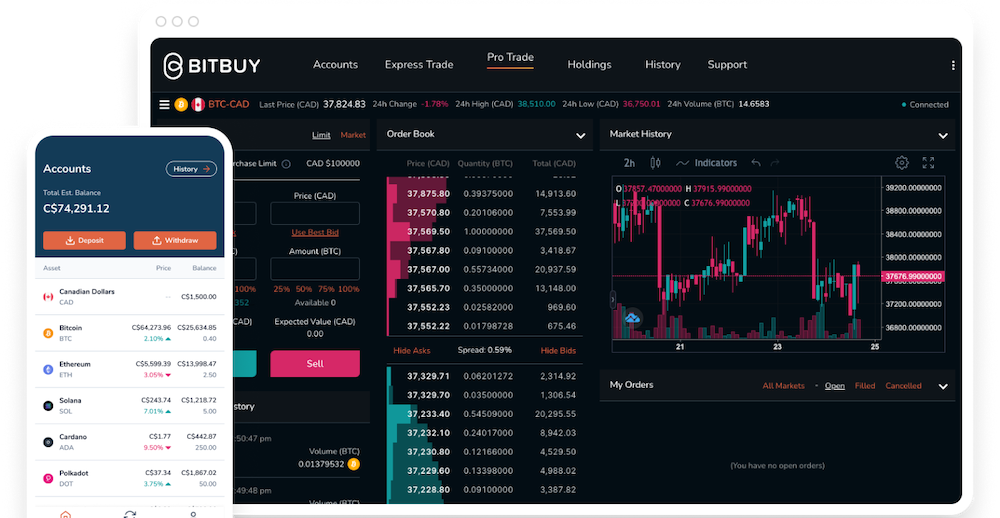1000x518 pixels.
Task: Go to the Holdings tab
Action: (x=589, y=65)
